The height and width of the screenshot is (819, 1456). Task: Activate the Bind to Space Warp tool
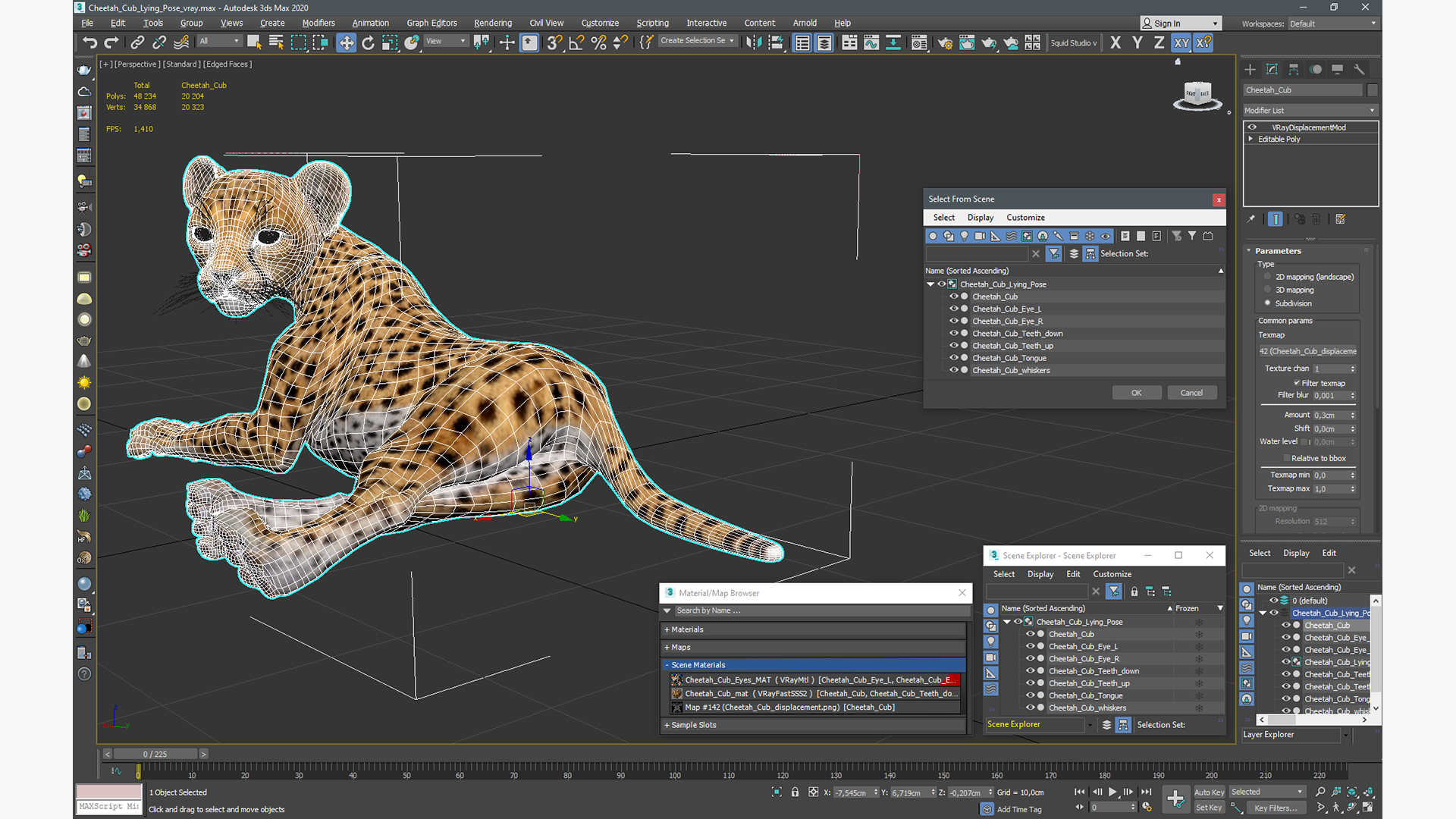[181, 42]
